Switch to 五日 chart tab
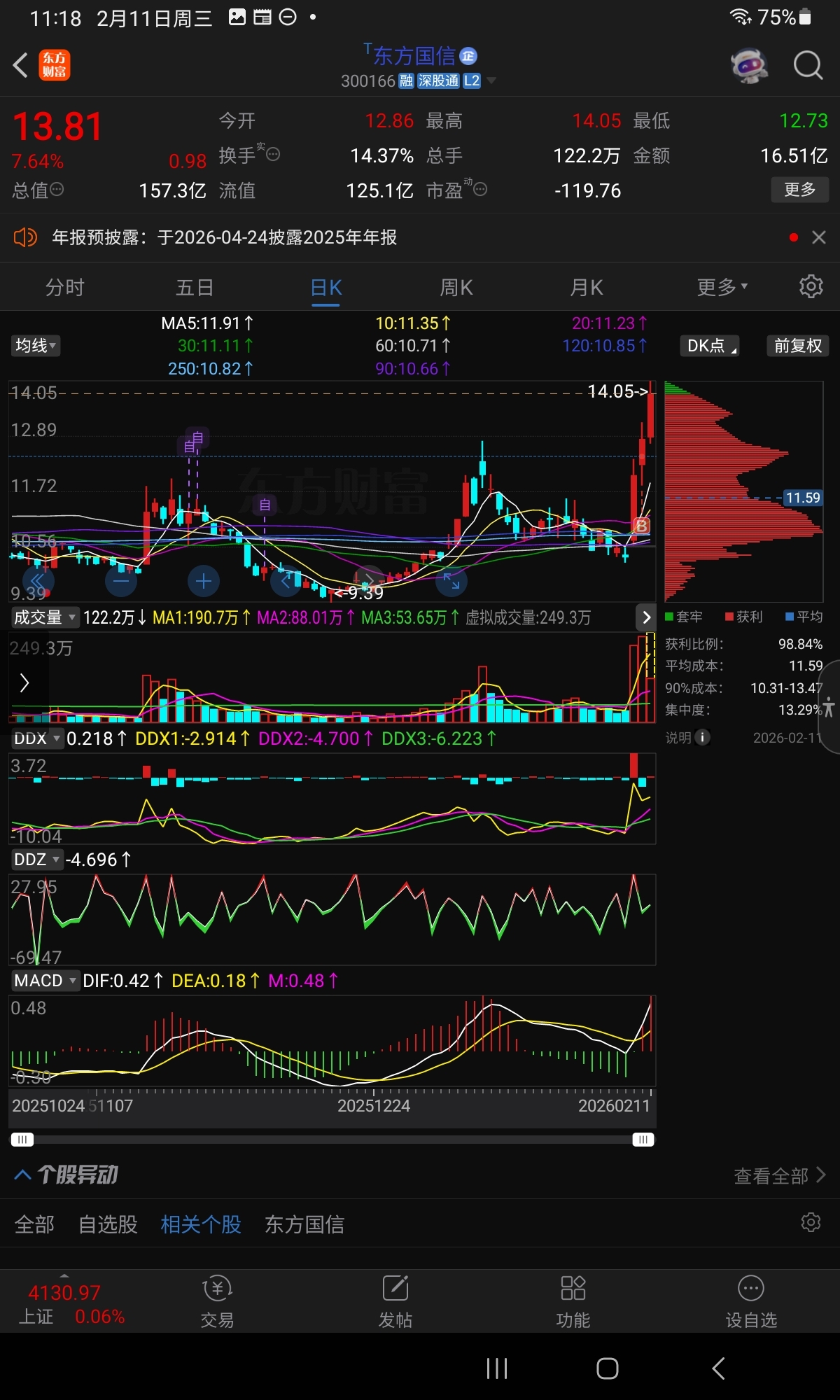Screen dimensions: 840x1400 click(x=195, y=288)
